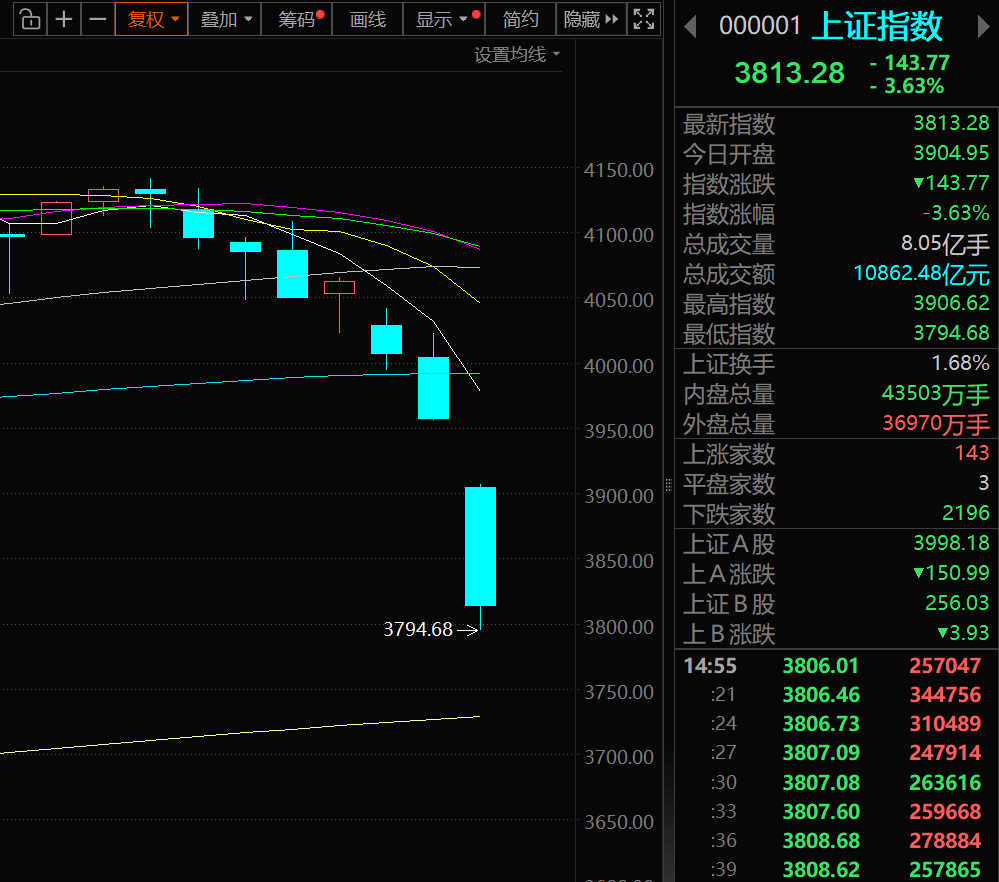Collapse side panel using 隐藏 arrows
Screen dimensions: 999x882
tap(591, 19)
